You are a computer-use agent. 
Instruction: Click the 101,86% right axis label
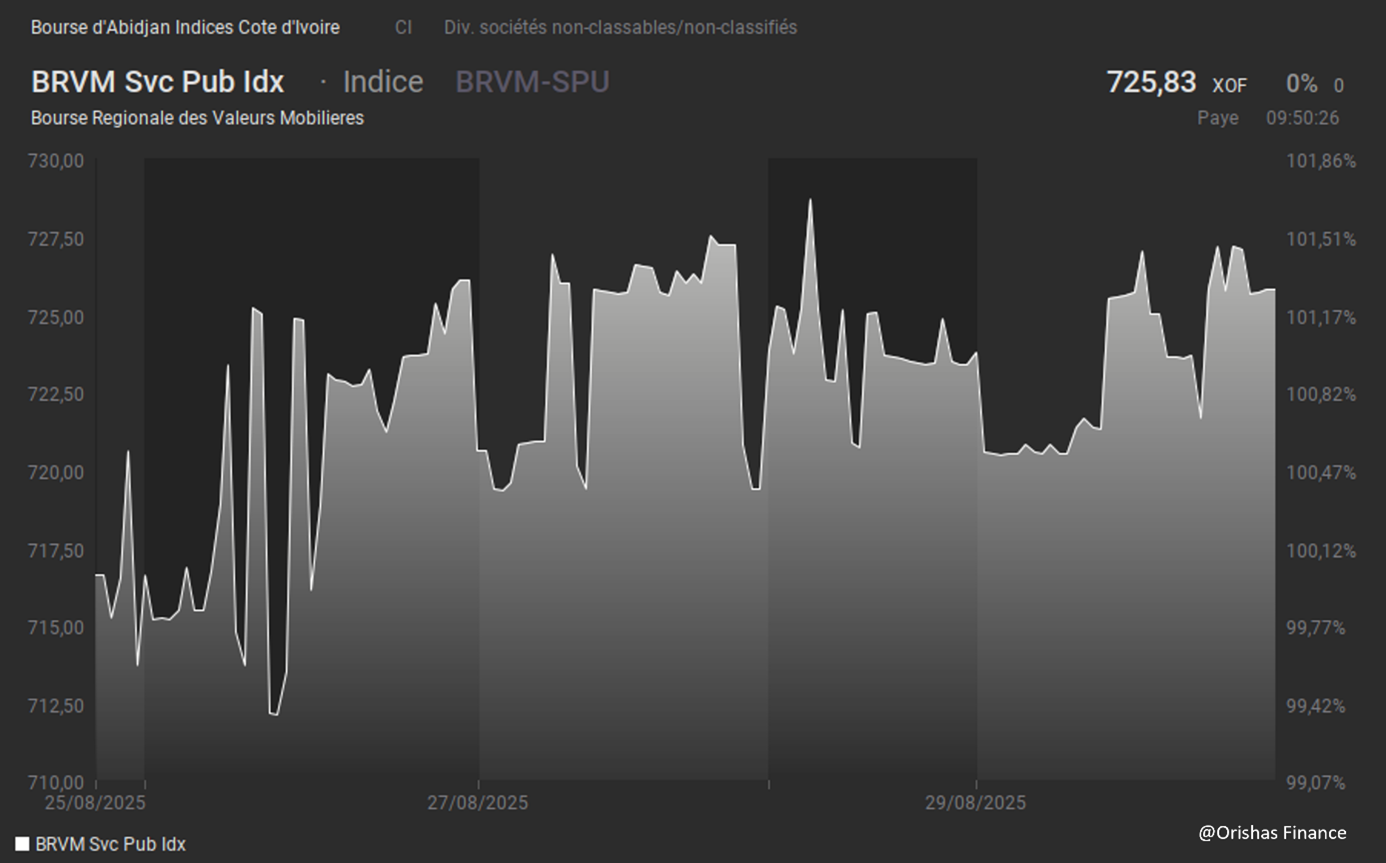pyautogui.click(x=1320, y=161)
